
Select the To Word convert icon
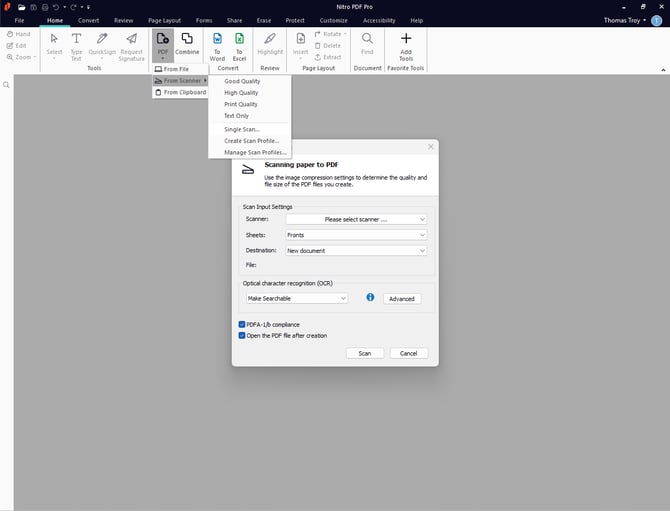[217, 39]
